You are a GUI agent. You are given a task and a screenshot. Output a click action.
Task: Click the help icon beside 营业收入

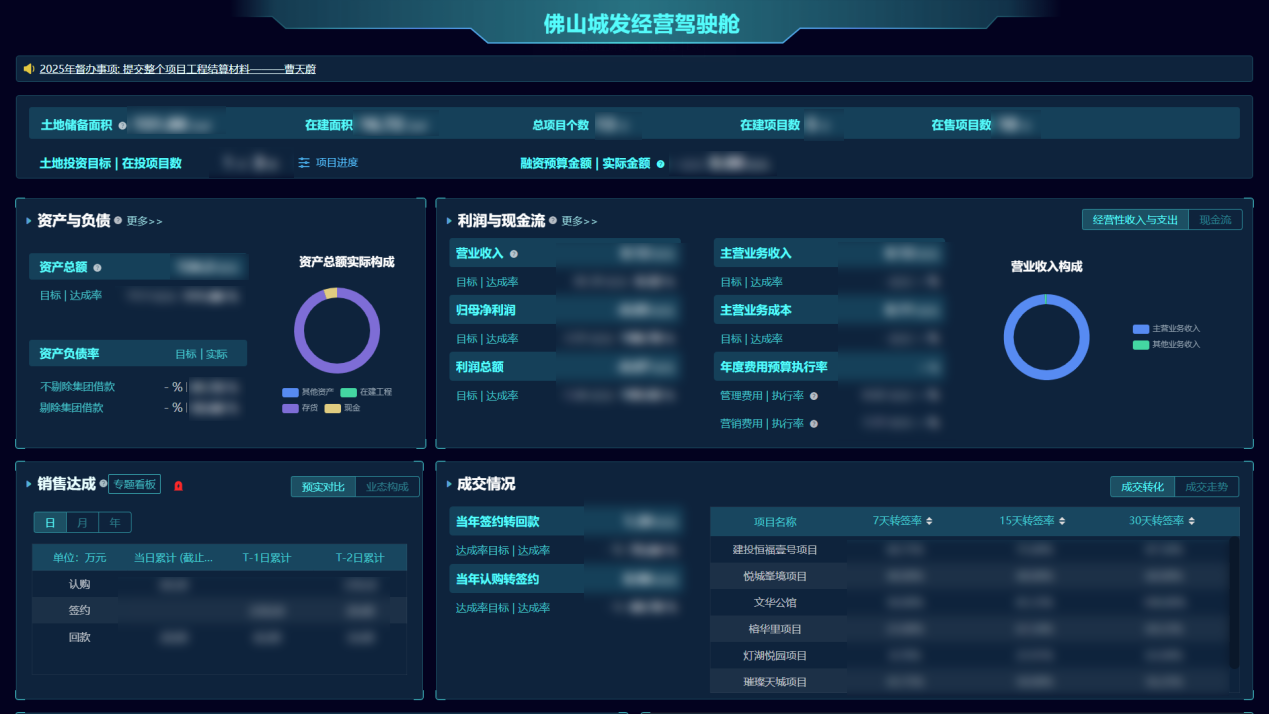[514, 254]
